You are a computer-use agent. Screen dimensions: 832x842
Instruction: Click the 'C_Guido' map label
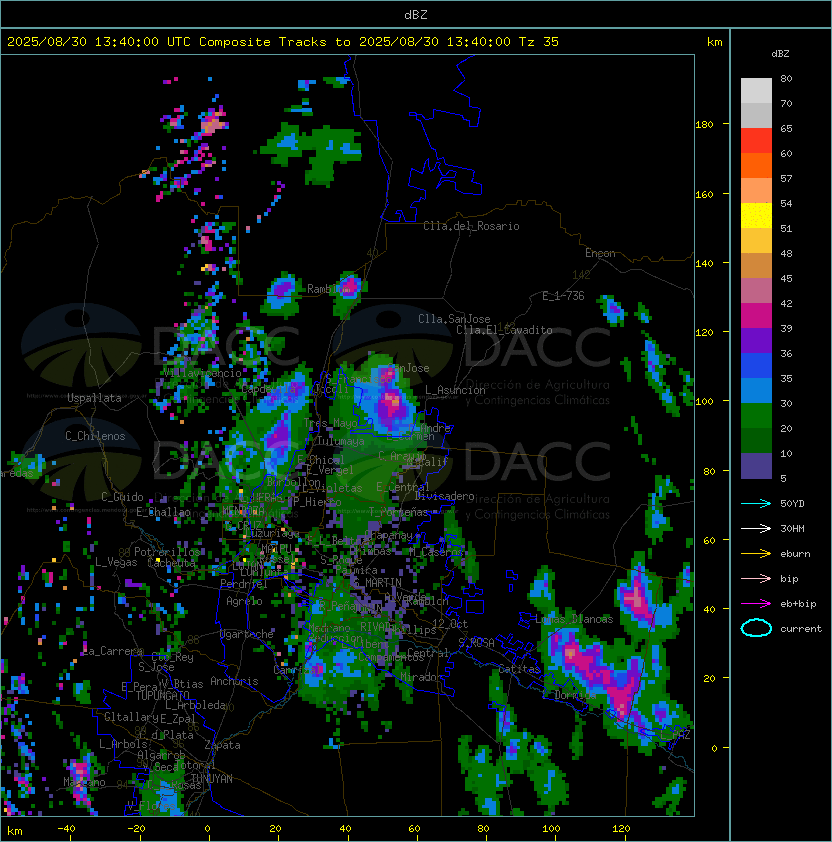(x=122, y=497)
